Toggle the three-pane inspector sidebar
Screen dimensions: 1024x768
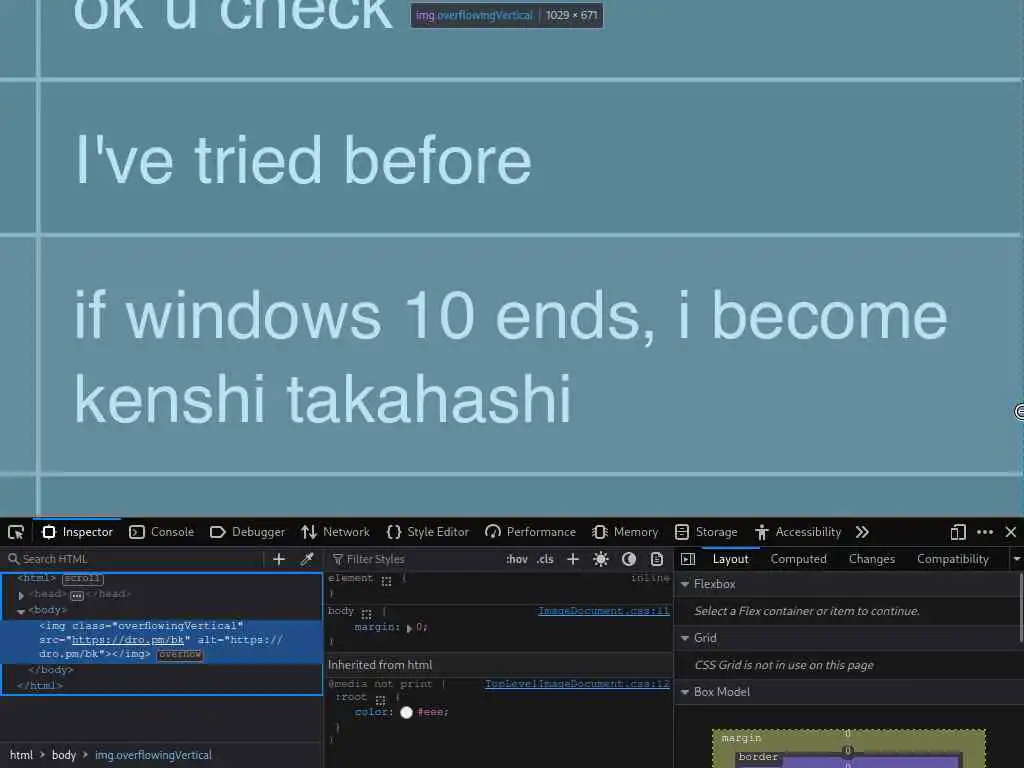(688, 559)
